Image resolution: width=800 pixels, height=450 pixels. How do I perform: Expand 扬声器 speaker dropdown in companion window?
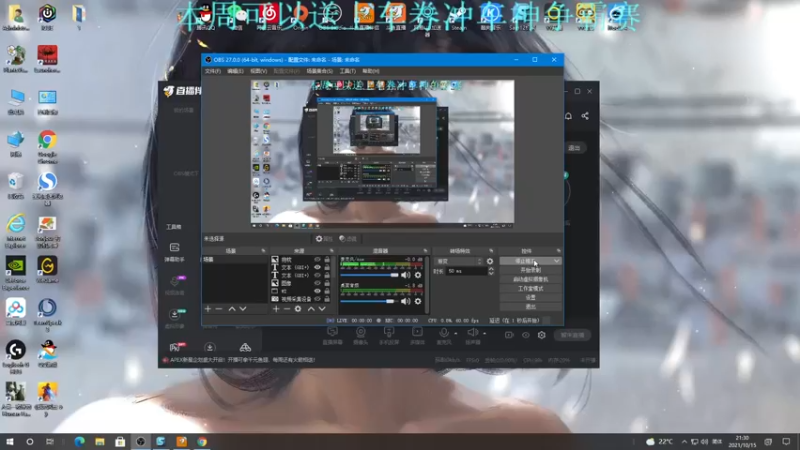(x=484, y=333)
